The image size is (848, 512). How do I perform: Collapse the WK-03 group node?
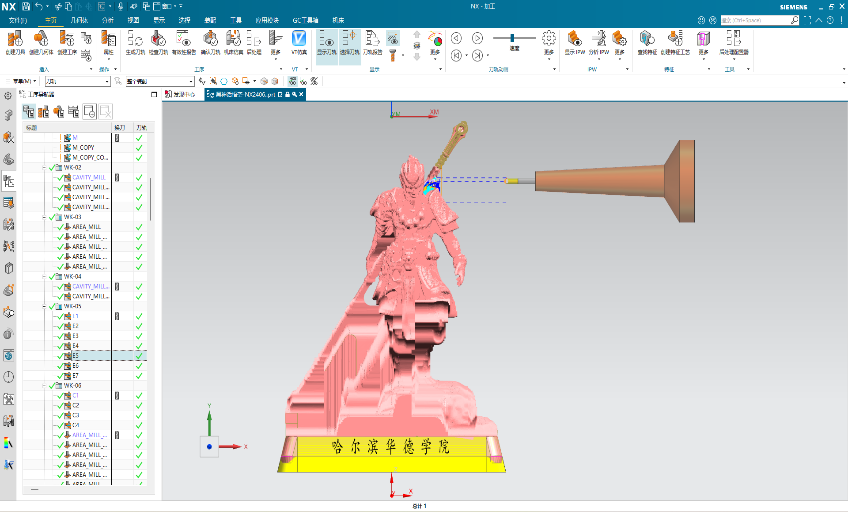pos(45,217)
